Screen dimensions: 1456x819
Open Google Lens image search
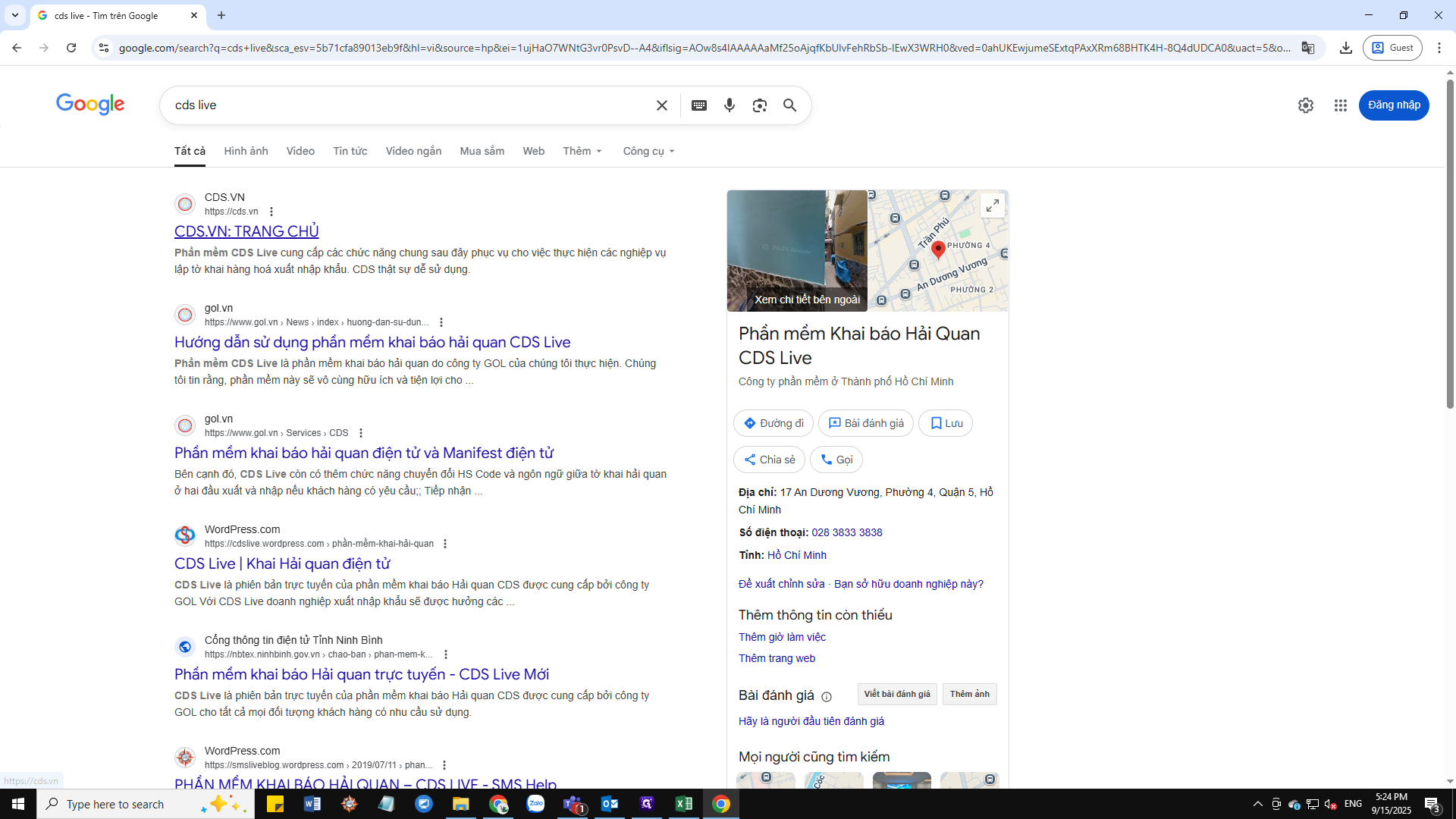(759, 105)
